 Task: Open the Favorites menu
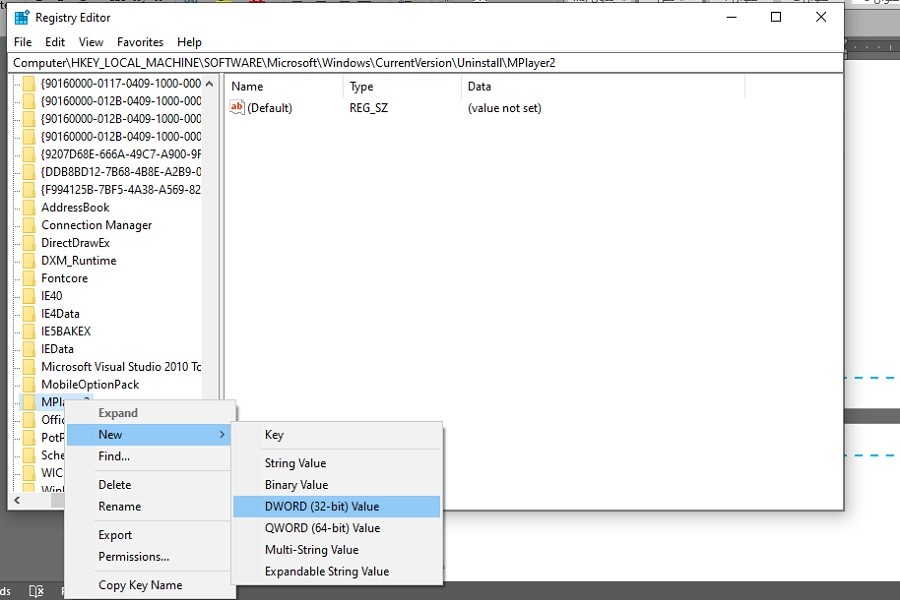click(140, 42)
